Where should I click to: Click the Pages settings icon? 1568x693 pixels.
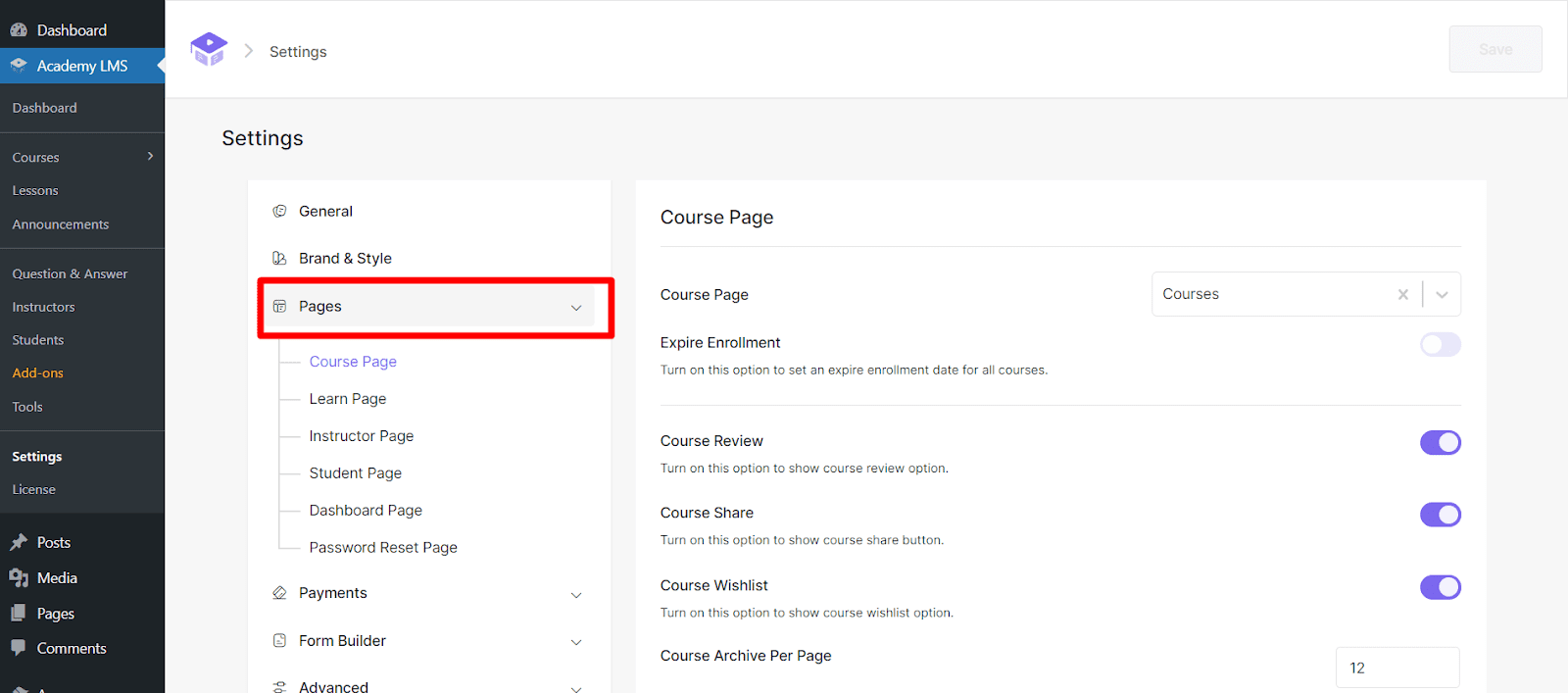[x=279, y=306]
